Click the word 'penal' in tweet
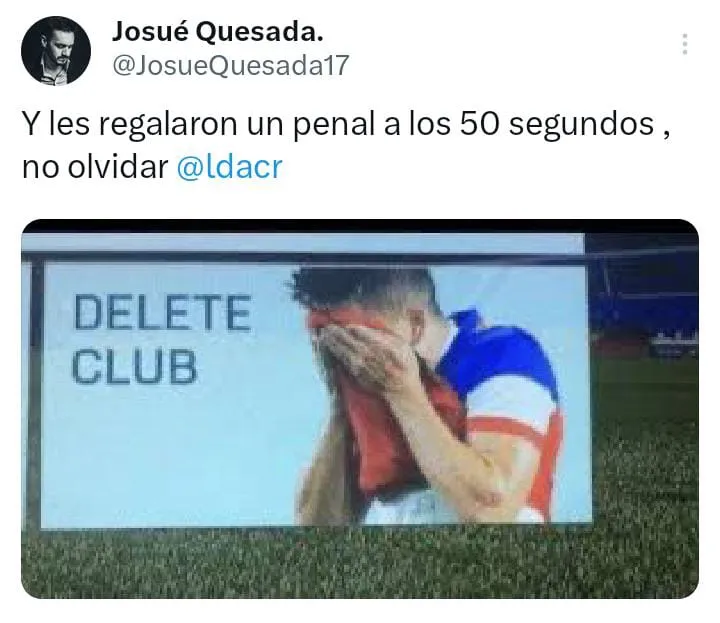This screenshot has width=720, height=623. pyautogui.click(x=334, y=125)
